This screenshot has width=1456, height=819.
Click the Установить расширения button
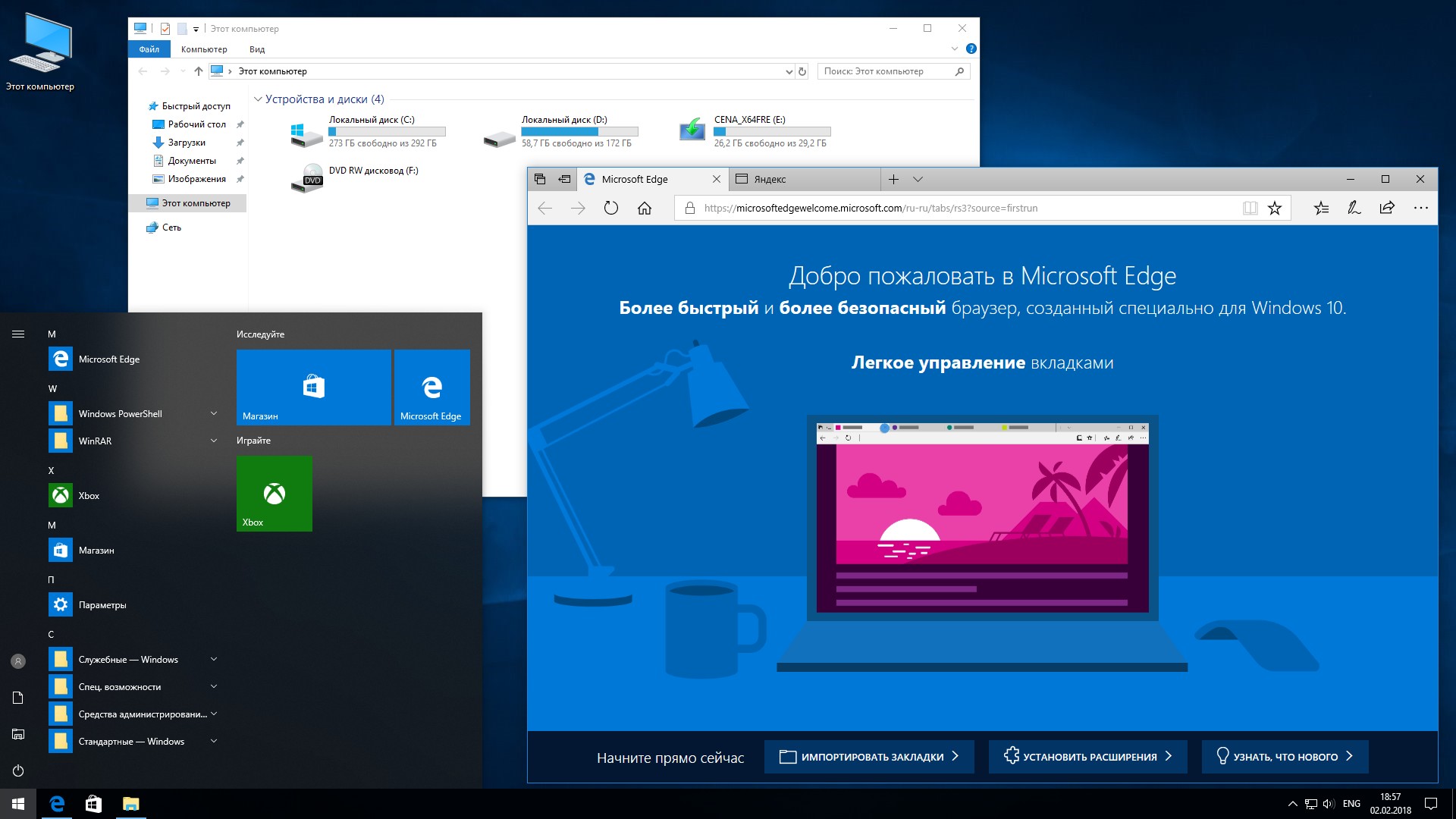pyautogui.click(x=1087, y=756)
